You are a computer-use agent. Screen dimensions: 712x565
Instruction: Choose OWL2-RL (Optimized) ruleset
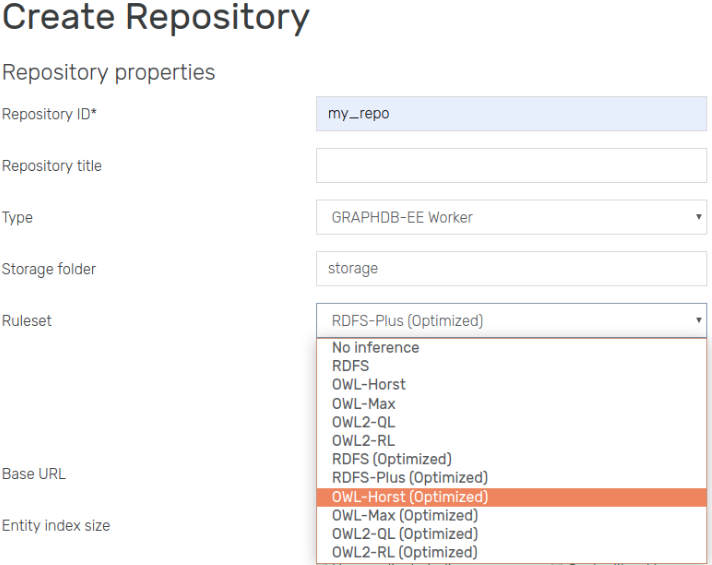click(x=511, y=552)
